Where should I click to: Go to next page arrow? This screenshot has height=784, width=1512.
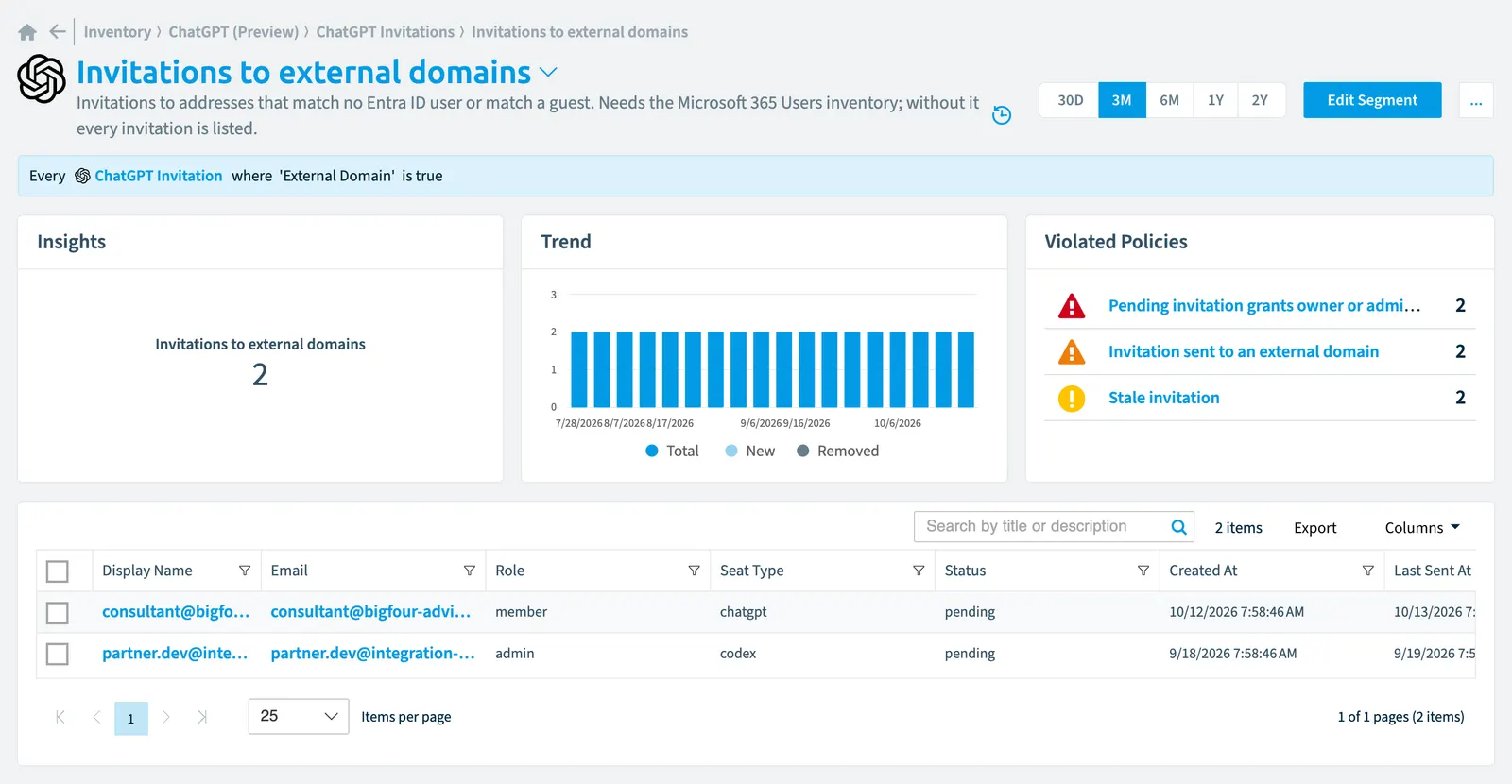click(x=166, y=717)
